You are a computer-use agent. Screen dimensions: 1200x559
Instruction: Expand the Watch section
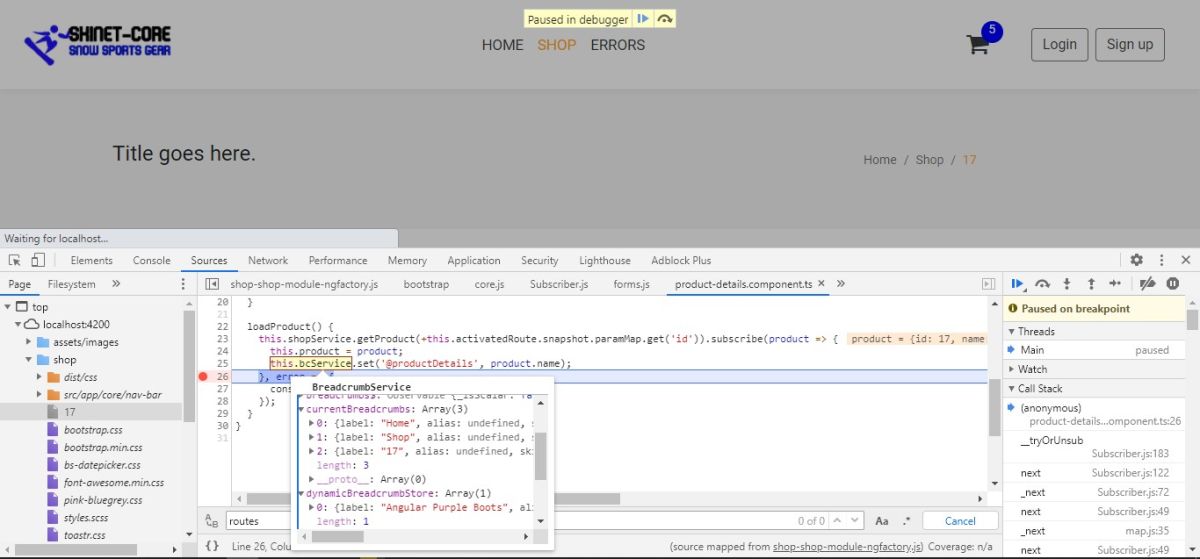pyautogui.click(x=1011, y=369)
